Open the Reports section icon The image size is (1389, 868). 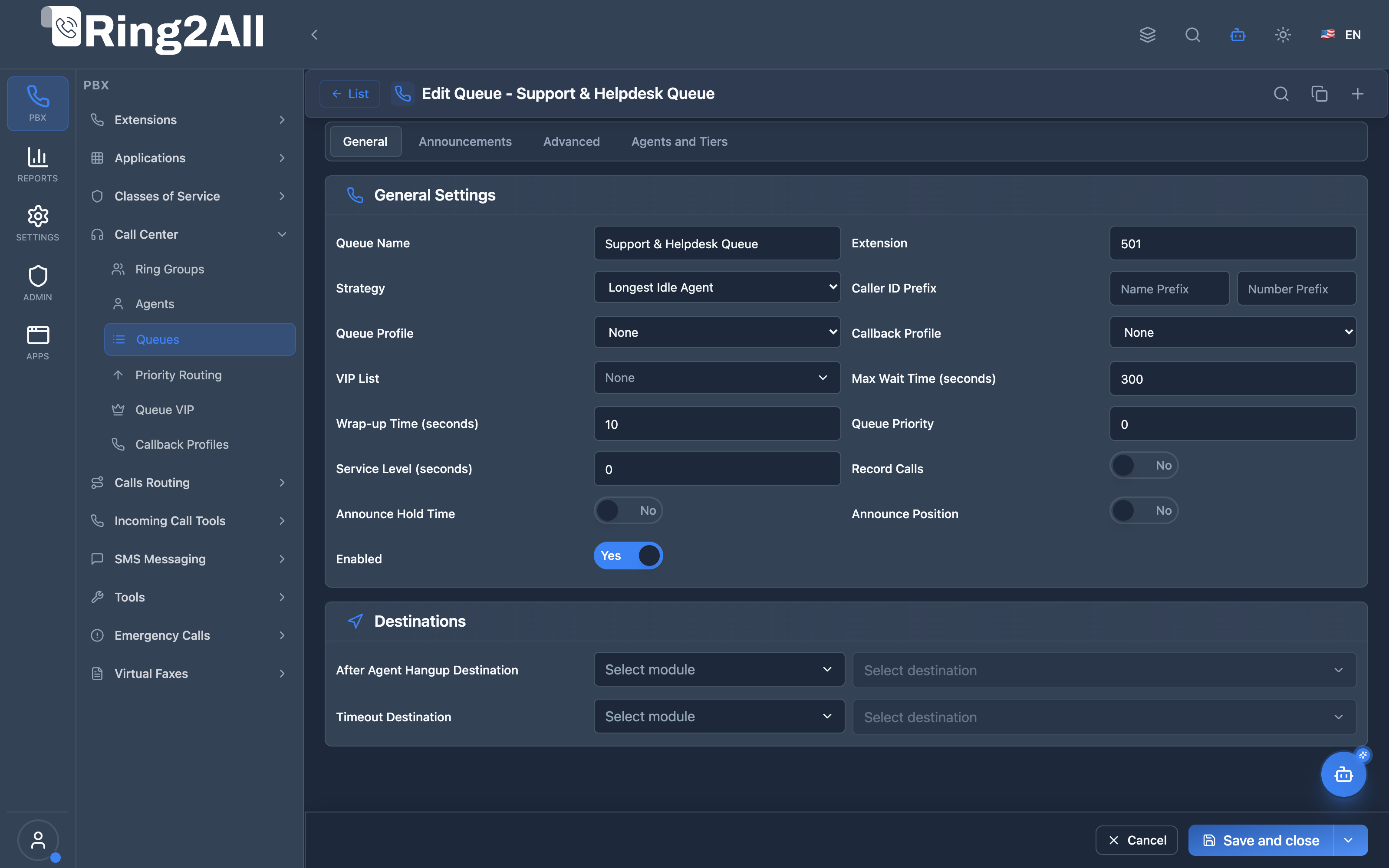(37, 164)
